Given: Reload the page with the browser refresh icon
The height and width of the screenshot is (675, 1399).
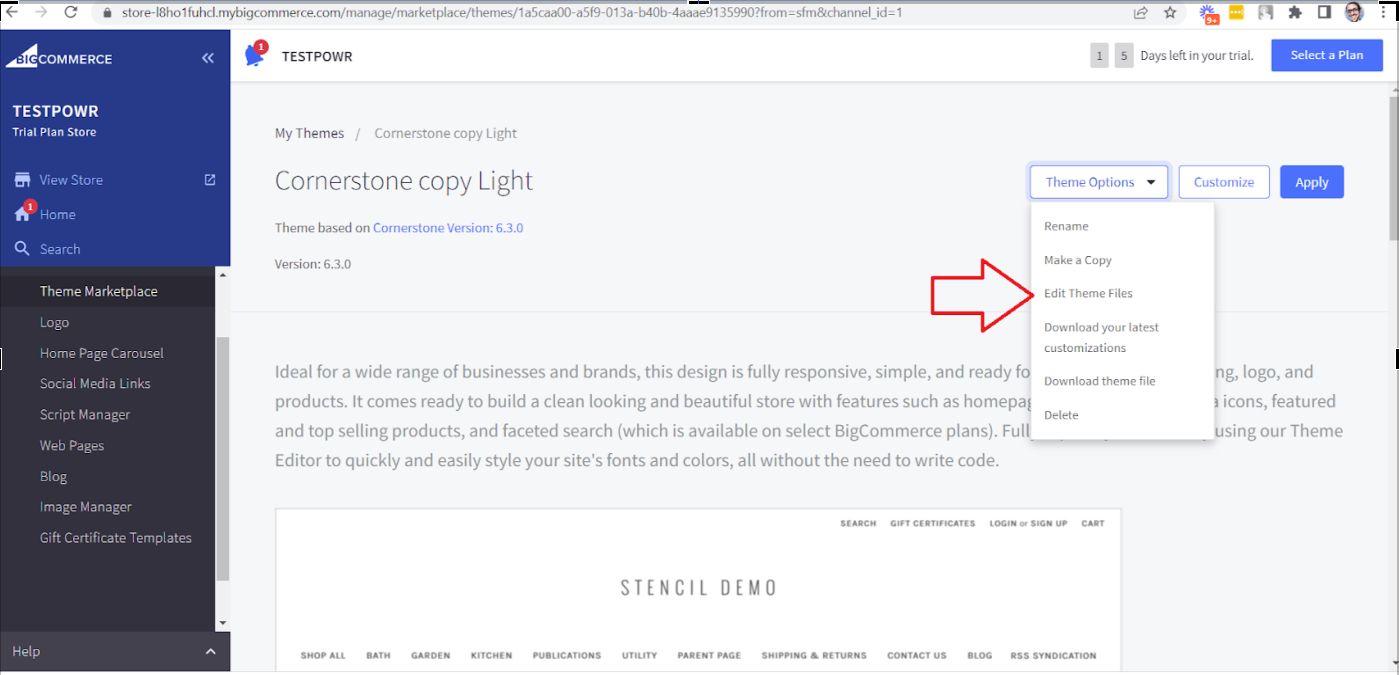Looking at the screenshot, I should (71, 12).
